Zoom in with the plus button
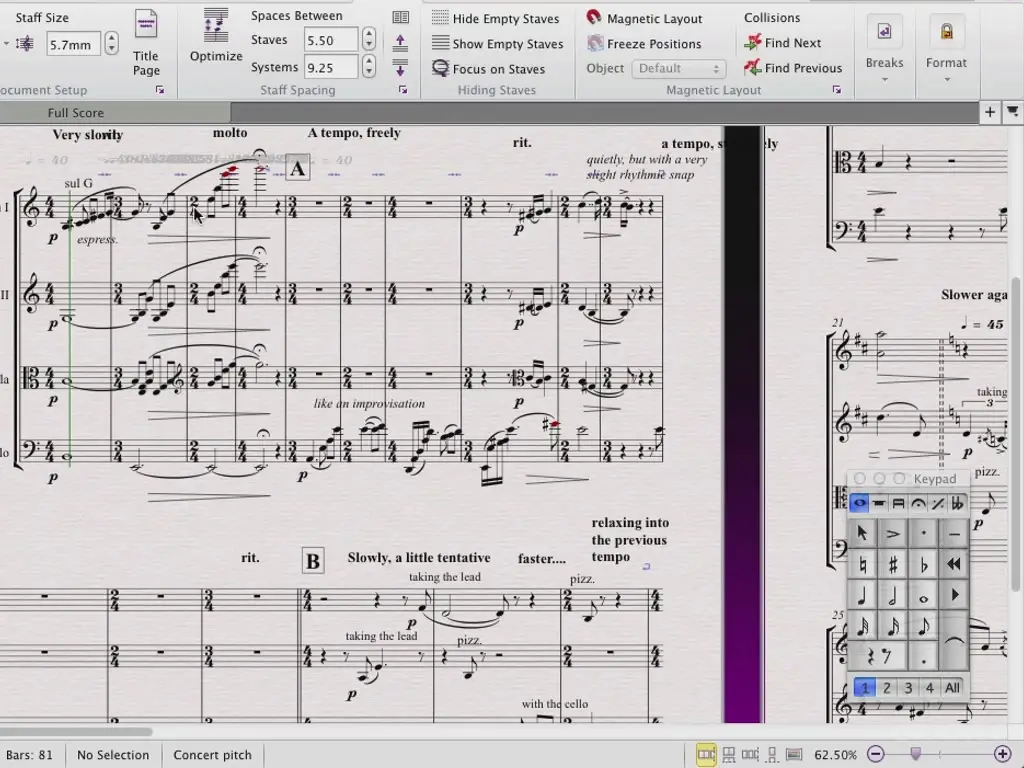Image resolution: width=1024 pixels, height=768 pixels. [1002, 754]
